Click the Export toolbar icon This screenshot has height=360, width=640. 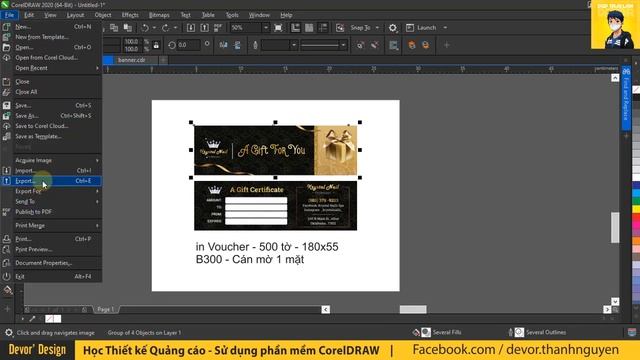pos(204,28)
